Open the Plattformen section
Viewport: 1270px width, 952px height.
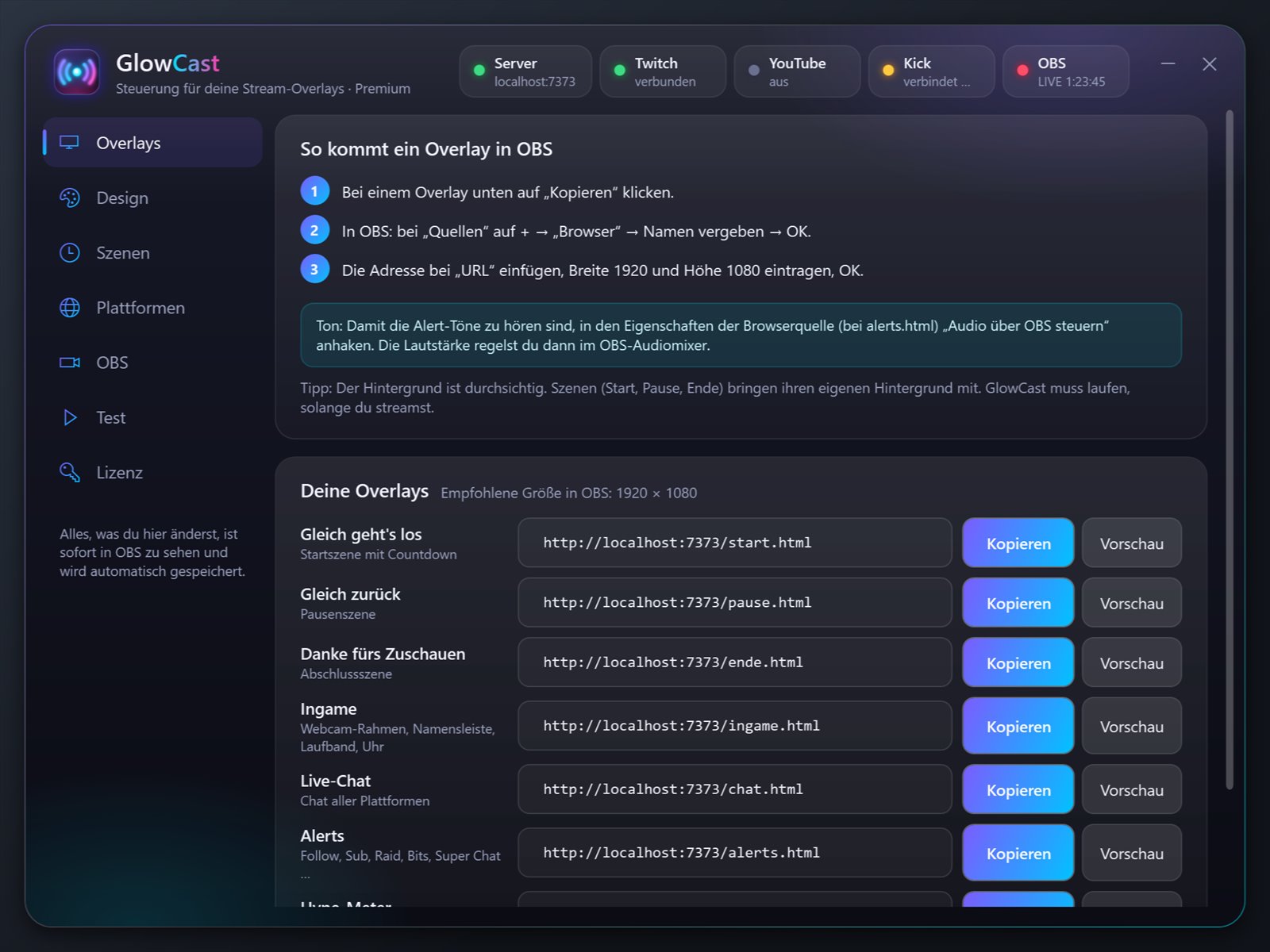153,308
